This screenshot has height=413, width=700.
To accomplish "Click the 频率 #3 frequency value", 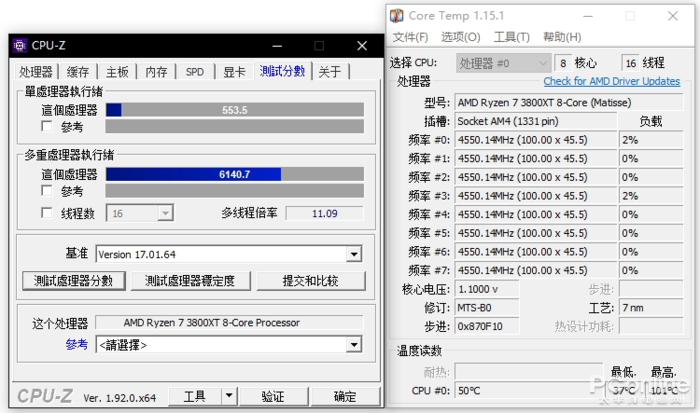I will point(535,196).
